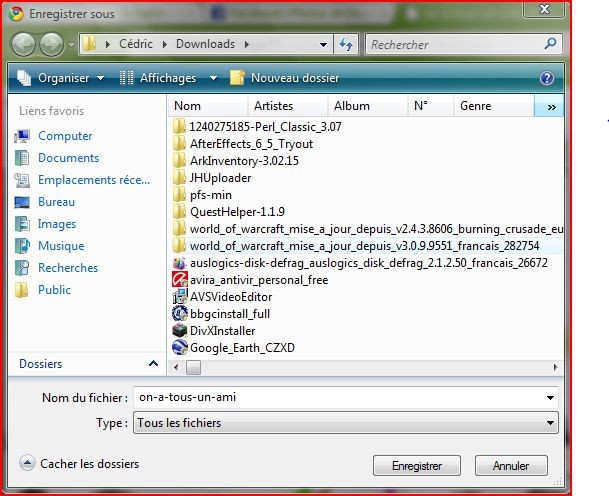Viewport: 609px width, 496px height.
Task: Sort by the Genre column header
Action: (494, 106)
